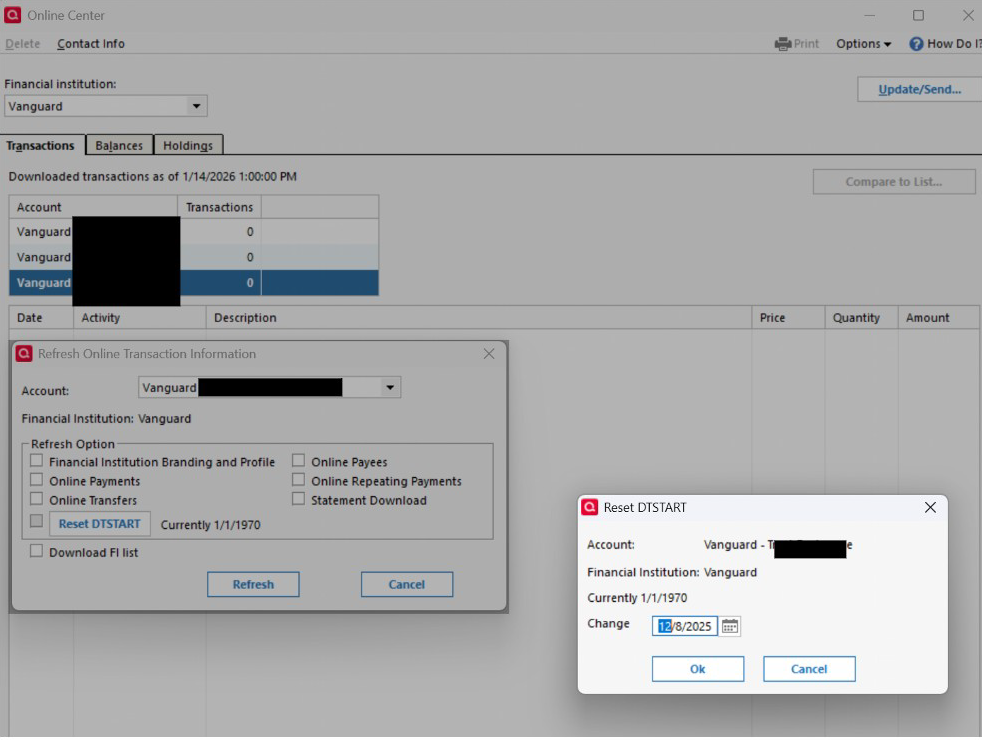The image size is (982, 740).
Task: Expand the Financial institution Vanguard dropdown
Action: pos(196,106)
